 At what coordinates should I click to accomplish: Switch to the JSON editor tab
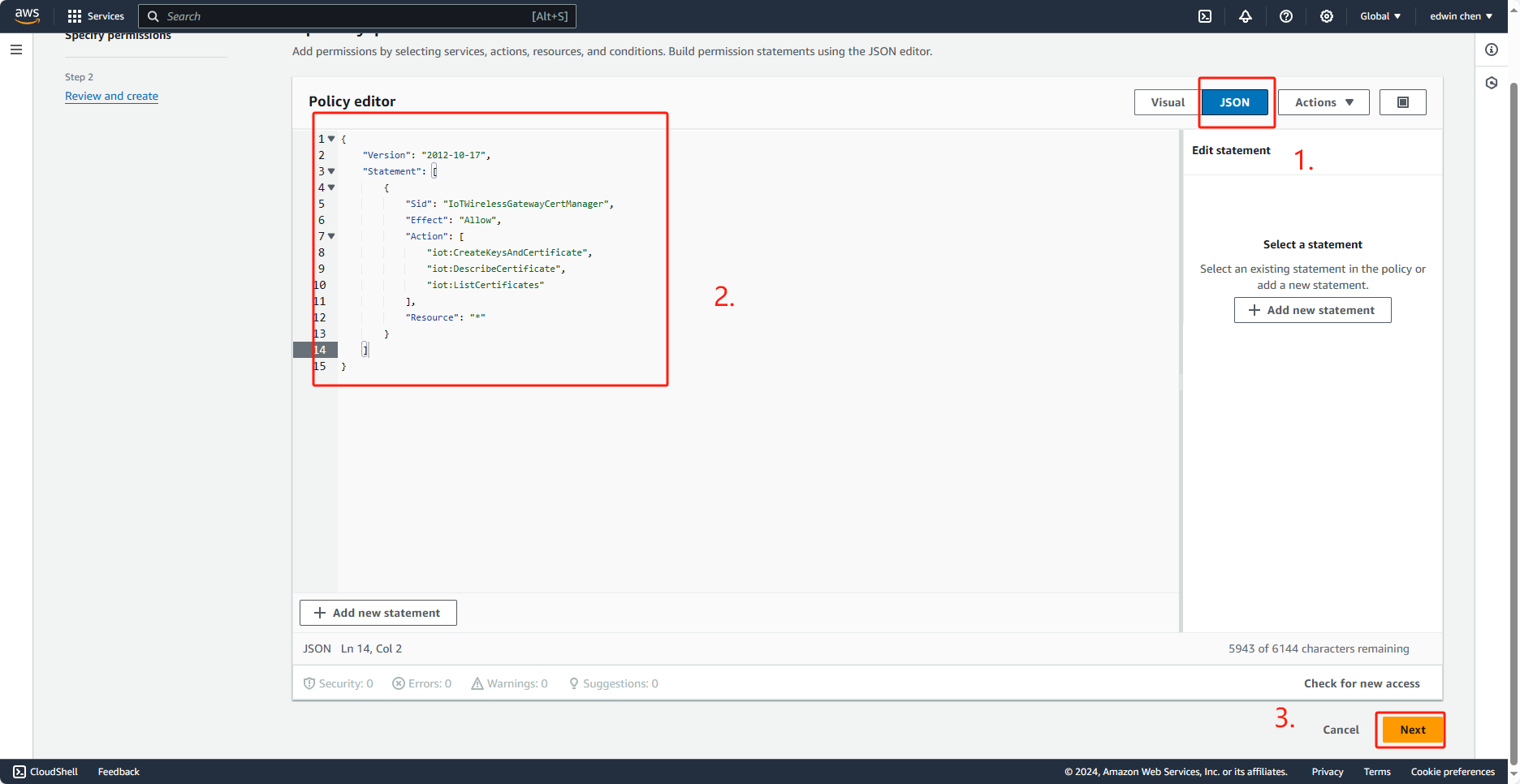tap(1234, 102)
